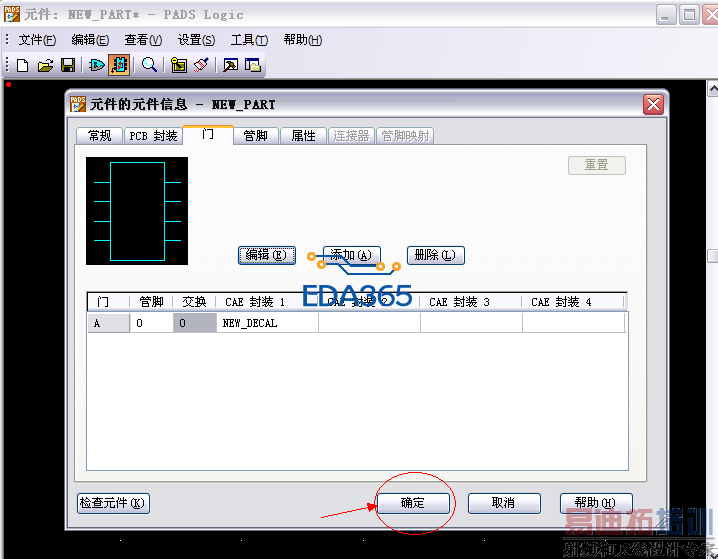Image resolution: width=718 pixels, height=559 pixels.
Task: Click the 检查元件(K) button
Action: click(x=113, y=503)
